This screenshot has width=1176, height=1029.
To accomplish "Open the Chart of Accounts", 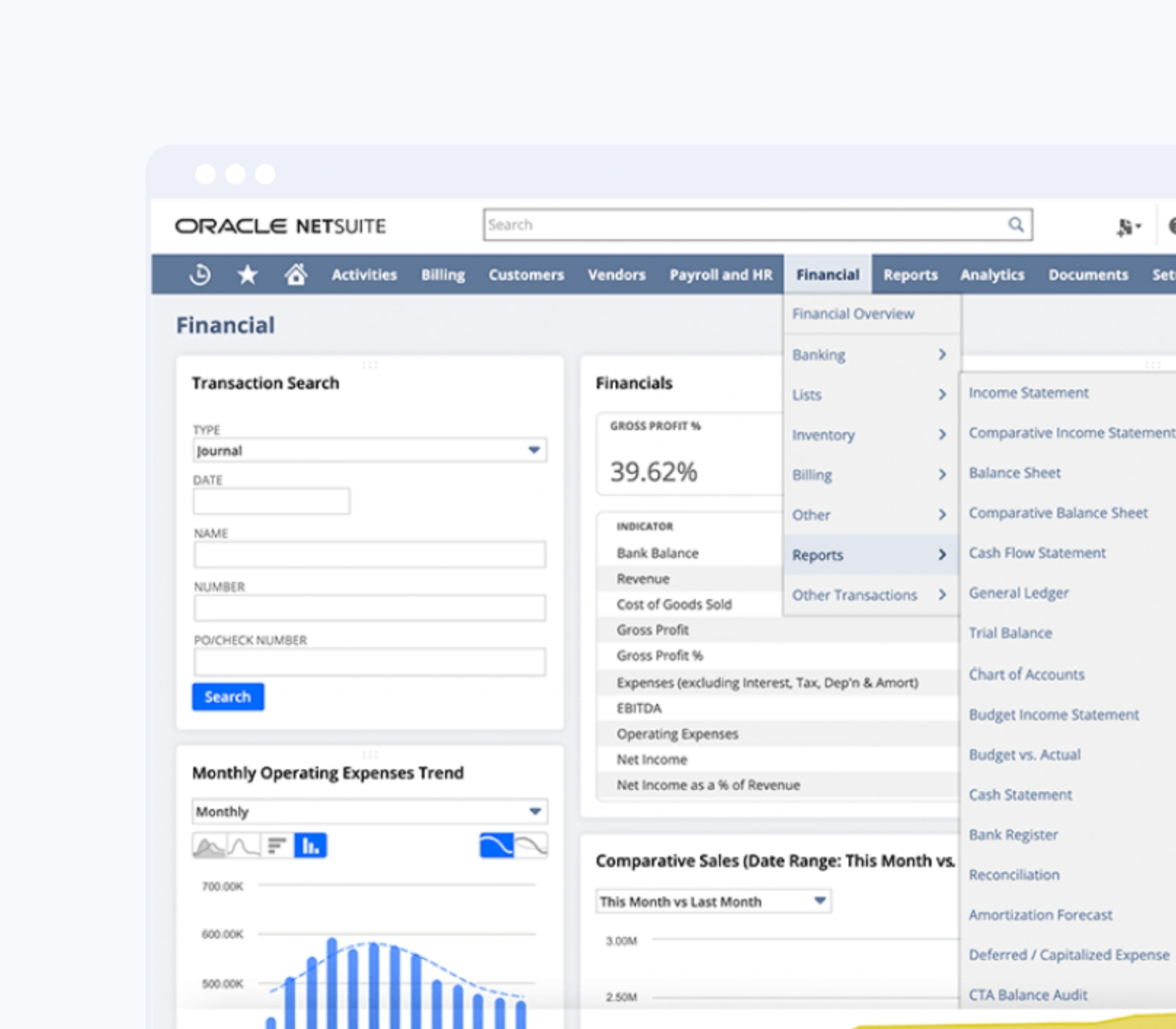I will click(1026, 674).
